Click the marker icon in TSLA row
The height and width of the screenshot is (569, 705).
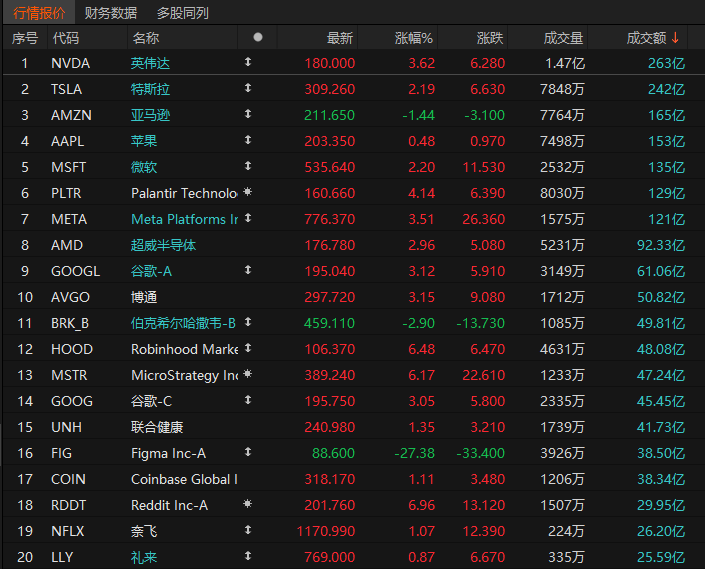tap(248, 88)
